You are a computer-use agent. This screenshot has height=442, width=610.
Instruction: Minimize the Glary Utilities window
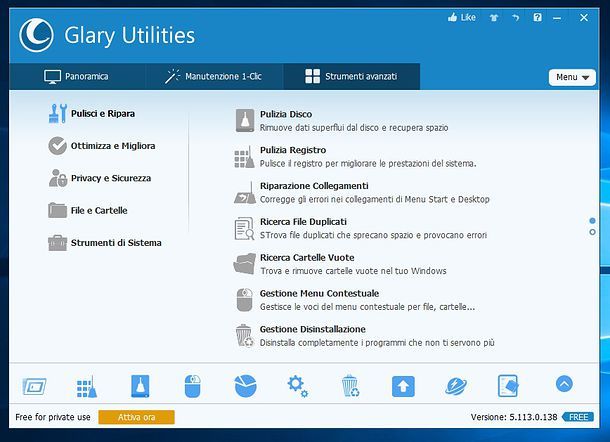557,18
